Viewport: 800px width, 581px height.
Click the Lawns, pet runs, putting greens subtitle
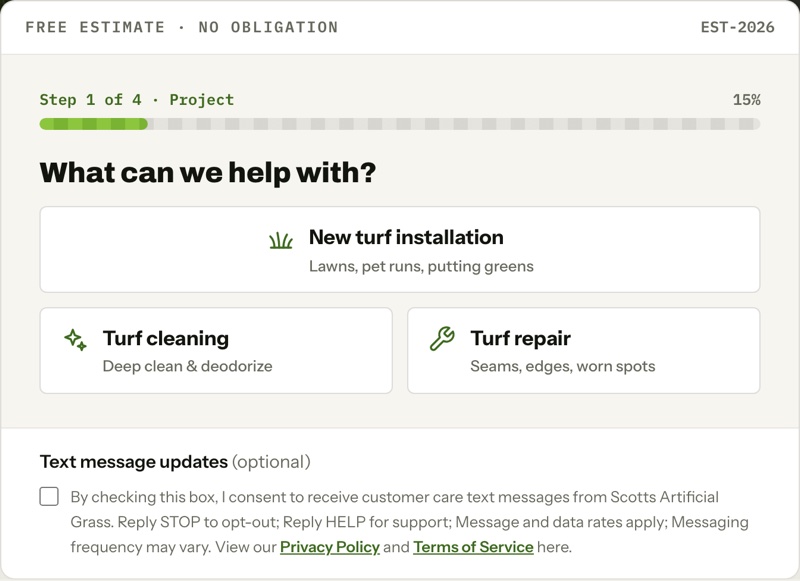pyautogui.click(x=421, y=266)
